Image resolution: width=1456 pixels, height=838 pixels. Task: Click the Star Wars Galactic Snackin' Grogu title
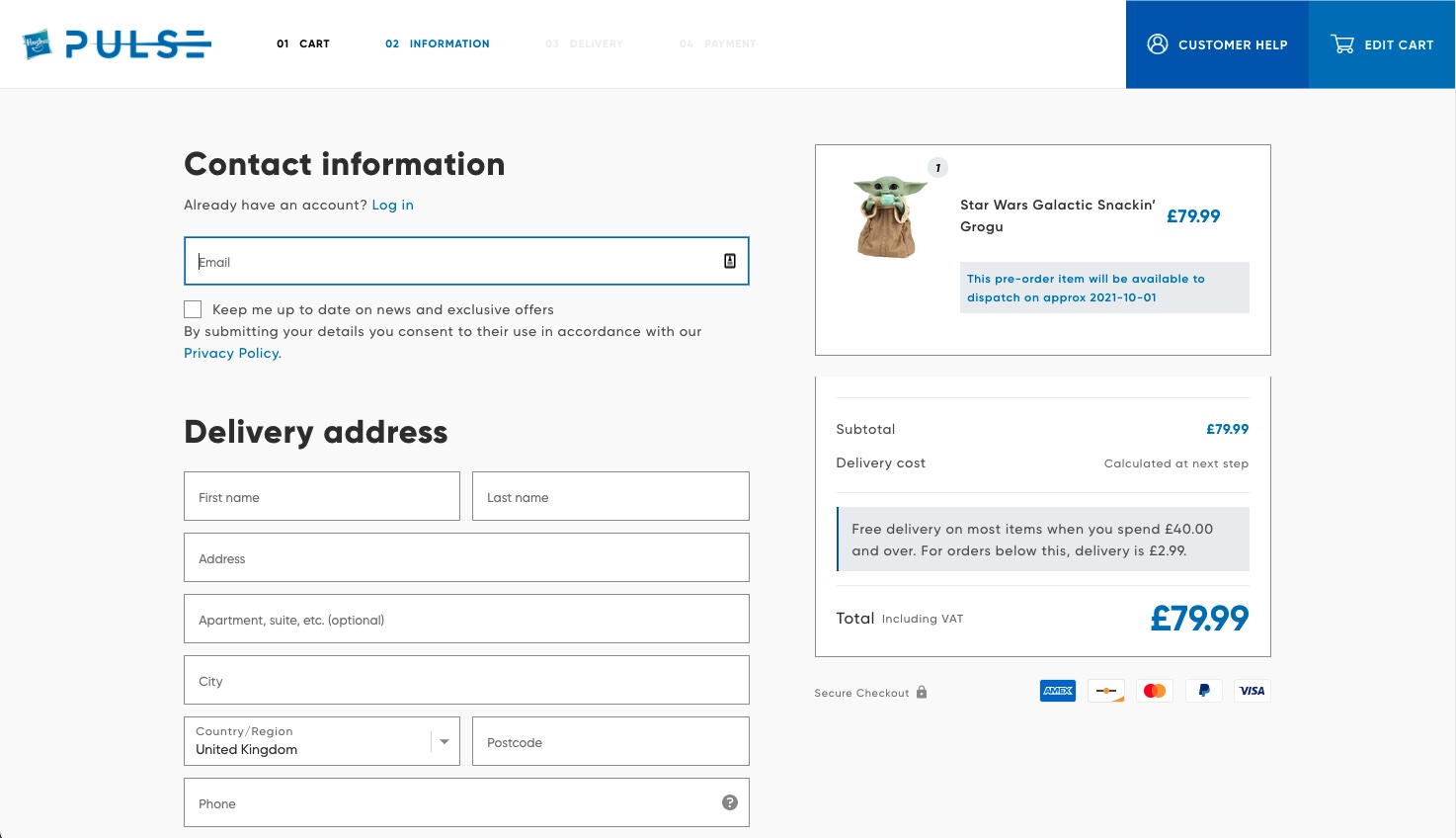[1057, 215]
